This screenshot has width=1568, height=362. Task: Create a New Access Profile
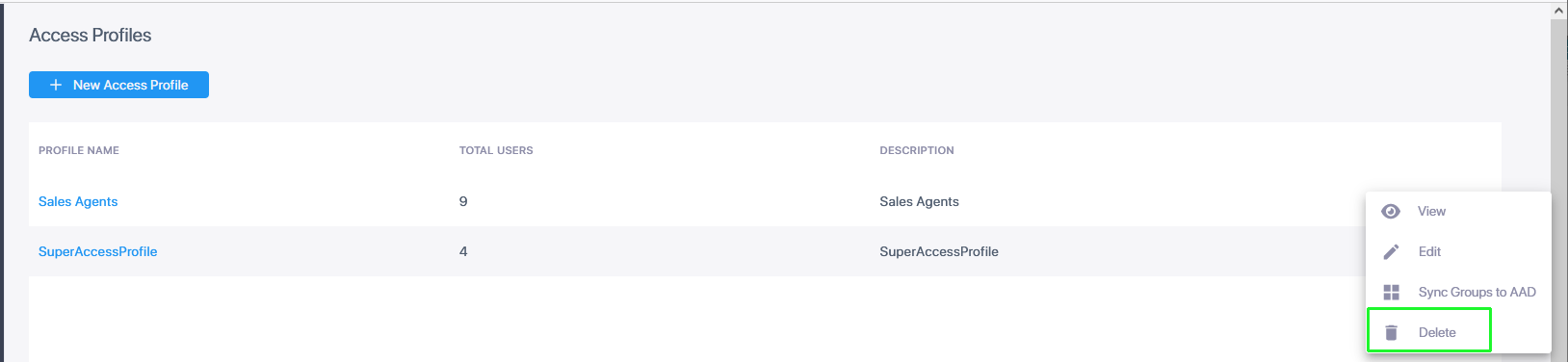(118, 85)
